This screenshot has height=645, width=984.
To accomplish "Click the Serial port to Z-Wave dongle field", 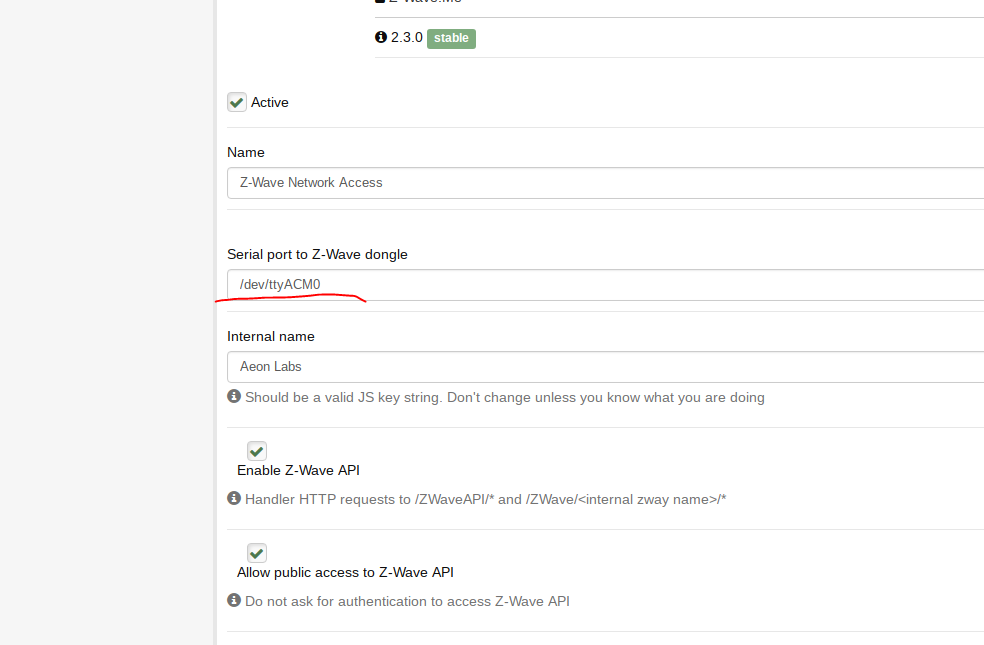I will (x=605, y=285).
